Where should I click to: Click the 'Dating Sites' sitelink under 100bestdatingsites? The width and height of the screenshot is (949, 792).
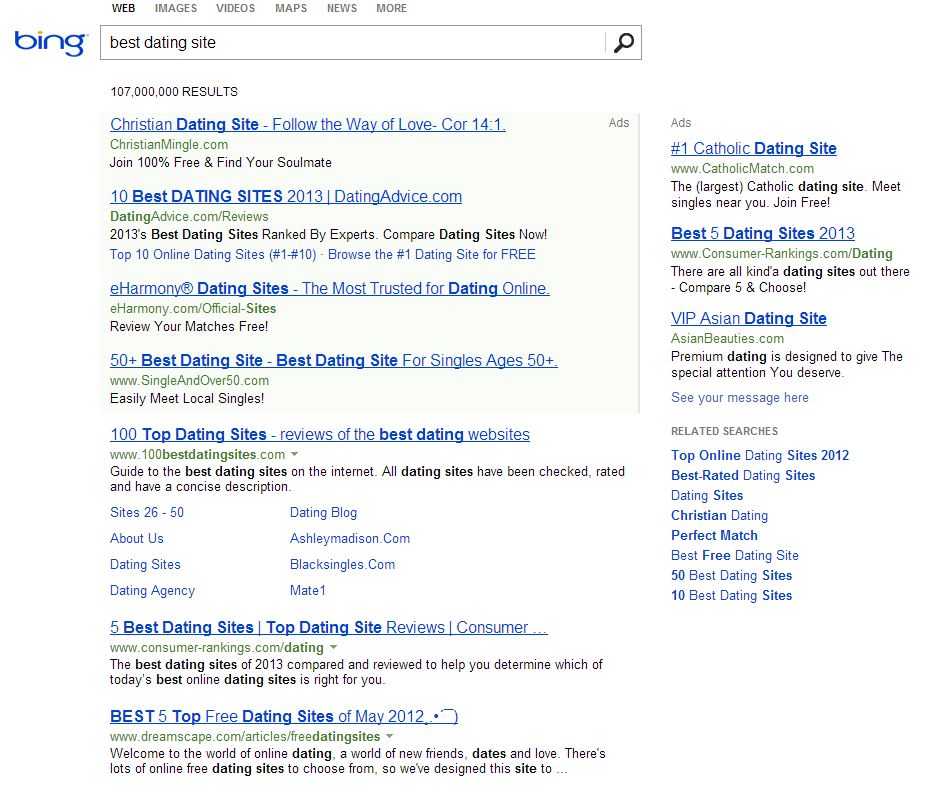pyautogui.click(x=145, y=565)
